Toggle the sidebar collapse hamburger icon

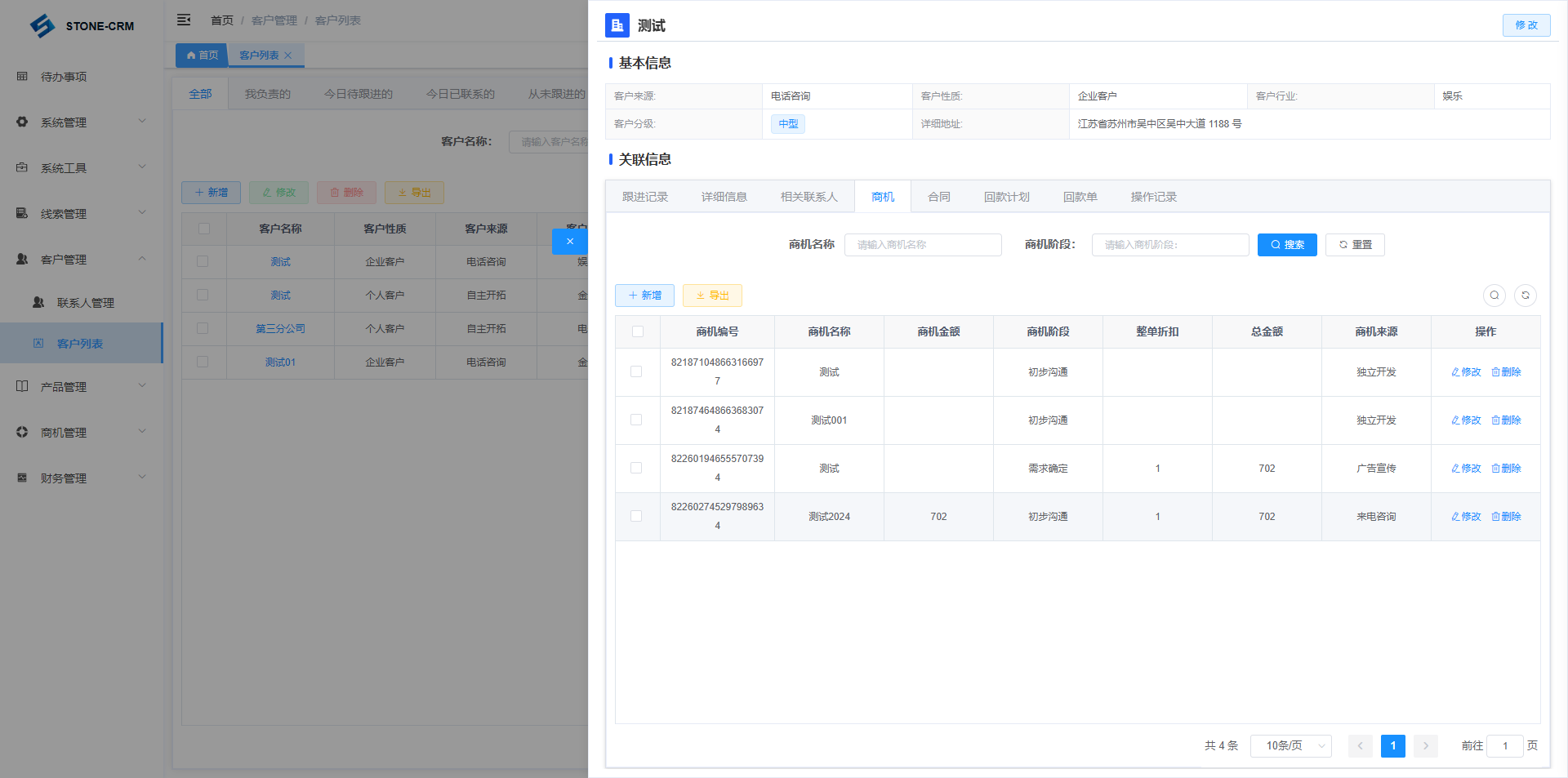[x=184, y=20]
